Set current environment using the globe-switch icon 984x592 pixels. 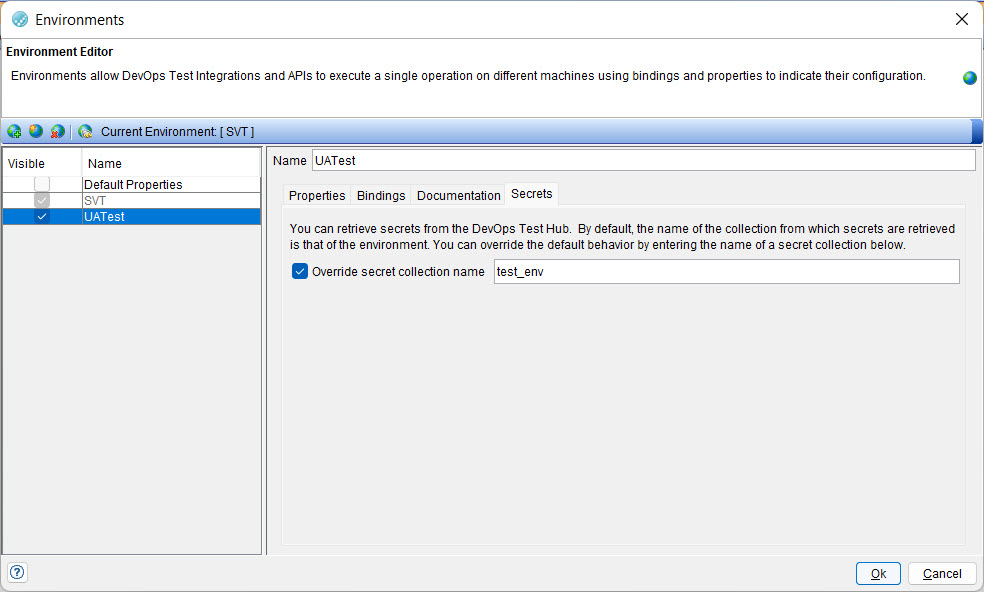pyautogui.click(x=85, y=131)
